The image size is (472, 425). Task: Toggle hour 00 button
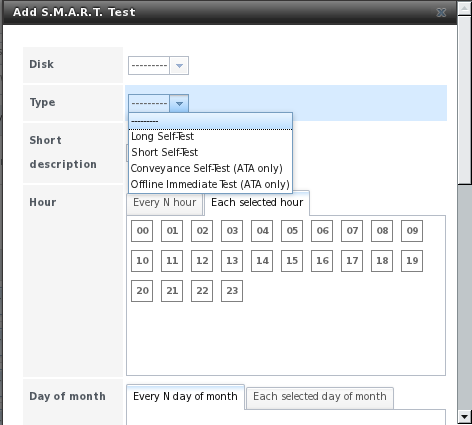[142, 231]
